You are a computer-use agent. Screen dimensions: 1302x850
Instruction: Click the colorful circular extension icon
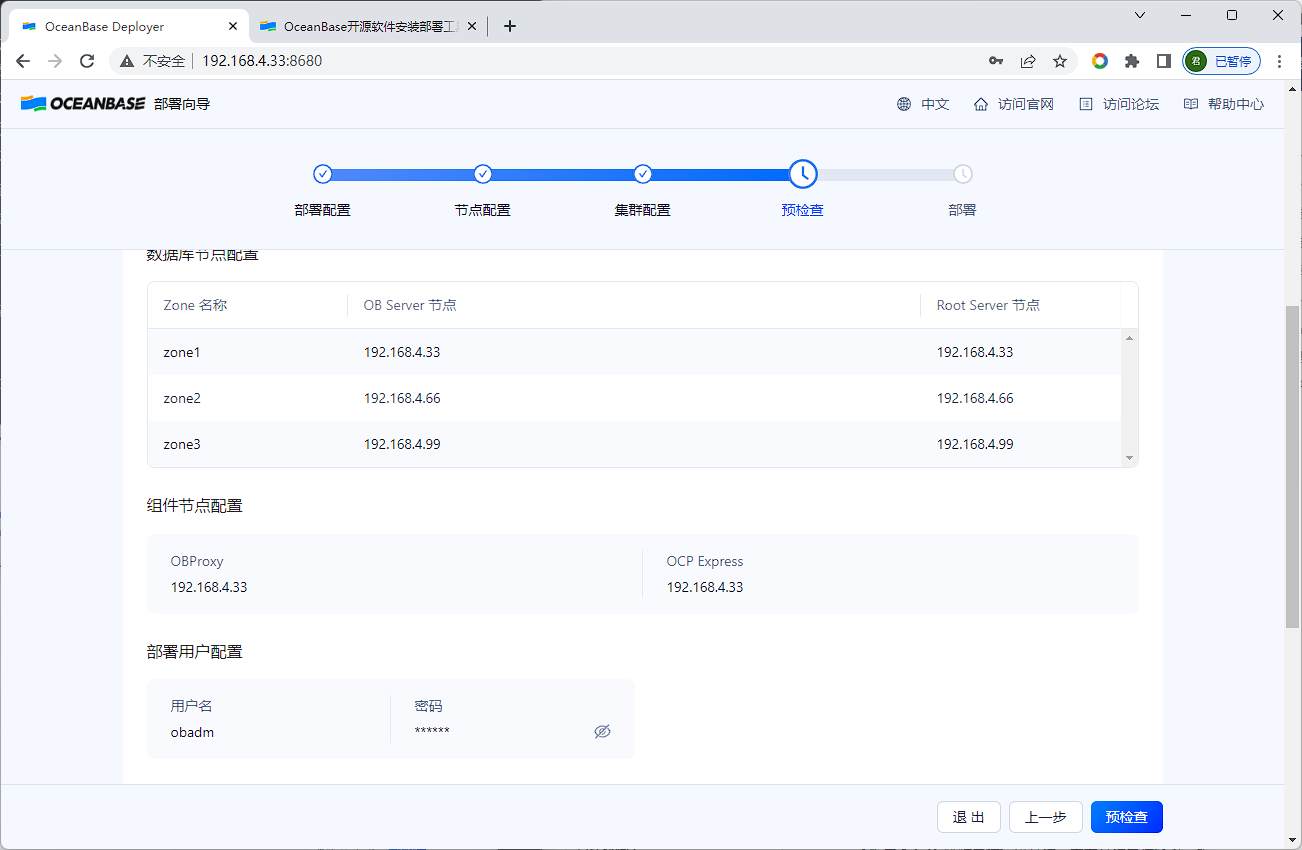[x=1100, y=61]
